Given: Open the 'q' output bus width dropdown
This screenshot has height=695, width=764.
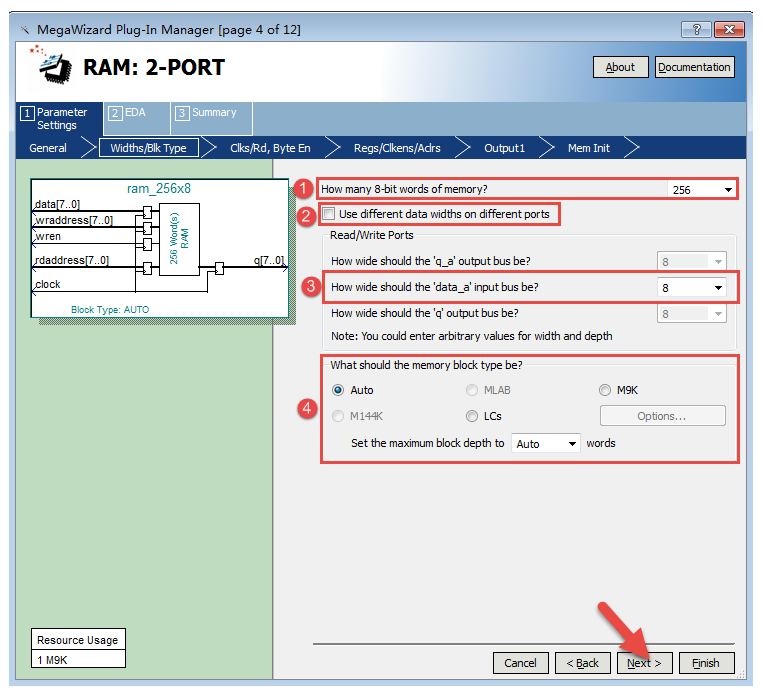Looking at the screenshot, I should tap(691, 313).
